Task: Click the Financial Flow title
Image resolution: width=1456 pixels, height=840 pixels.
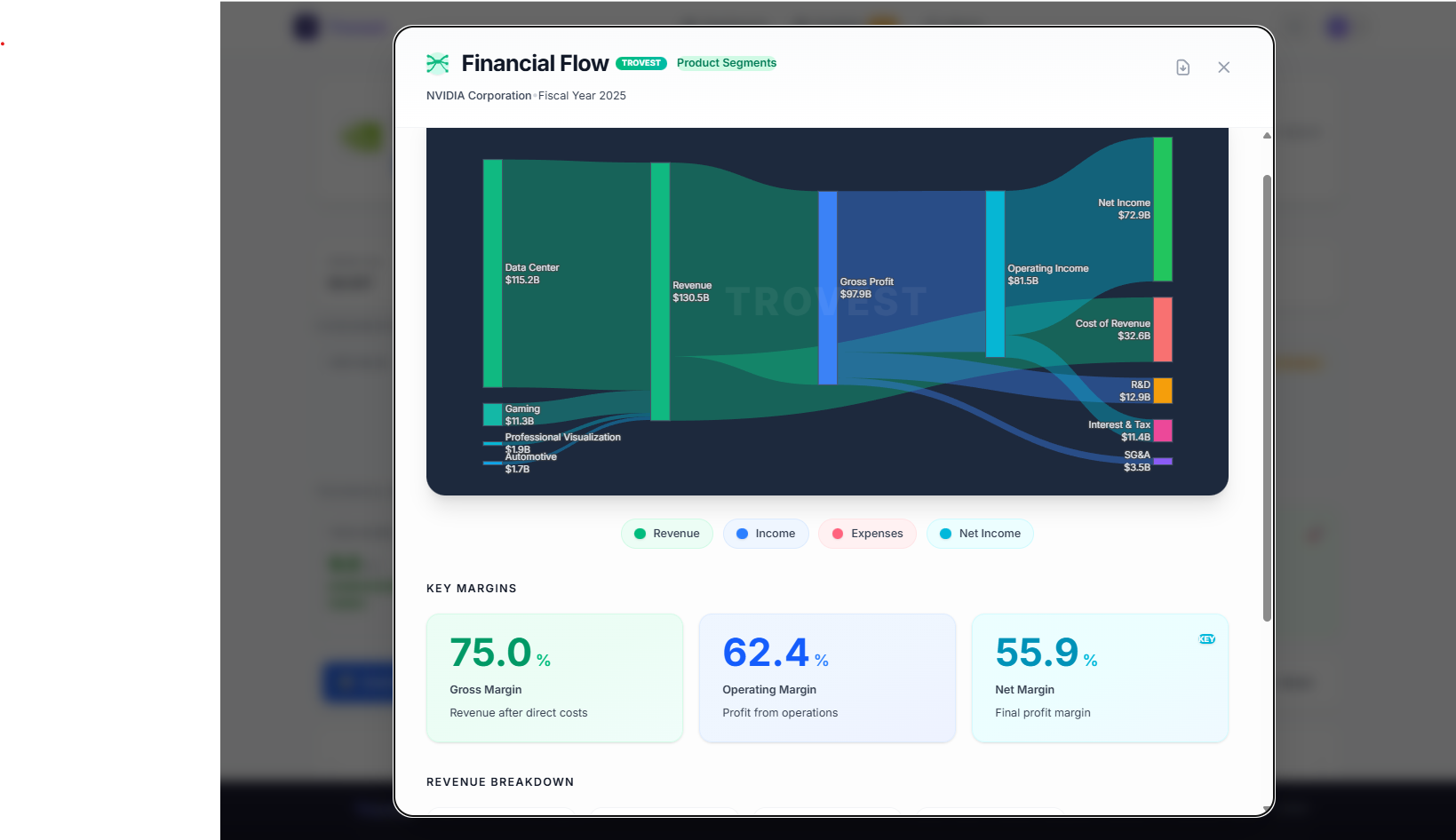Action: pos(535,63)
